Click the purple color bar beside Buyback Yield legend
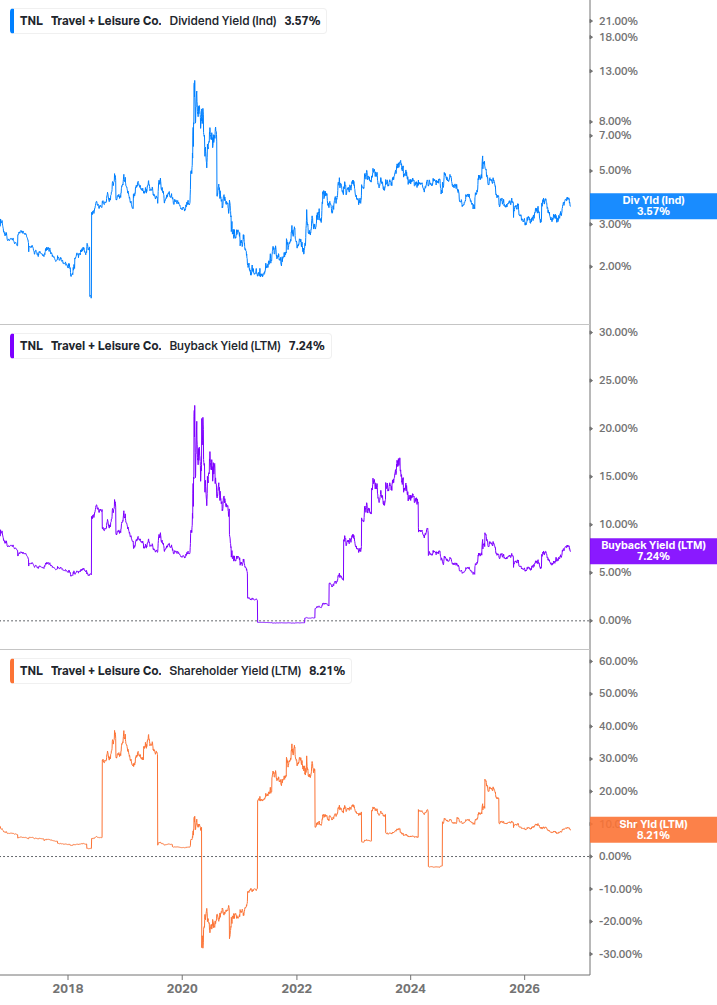This screenshot has width=717, height=1005. click(x=12, y=346)
